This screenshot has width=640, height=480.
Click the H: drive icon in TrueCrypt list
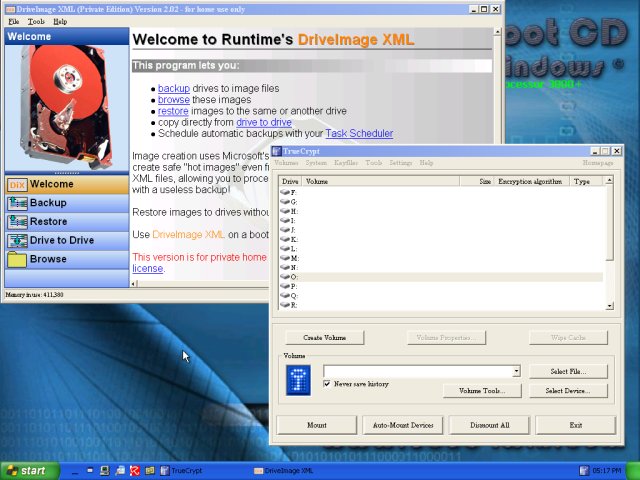click(285, 211)
